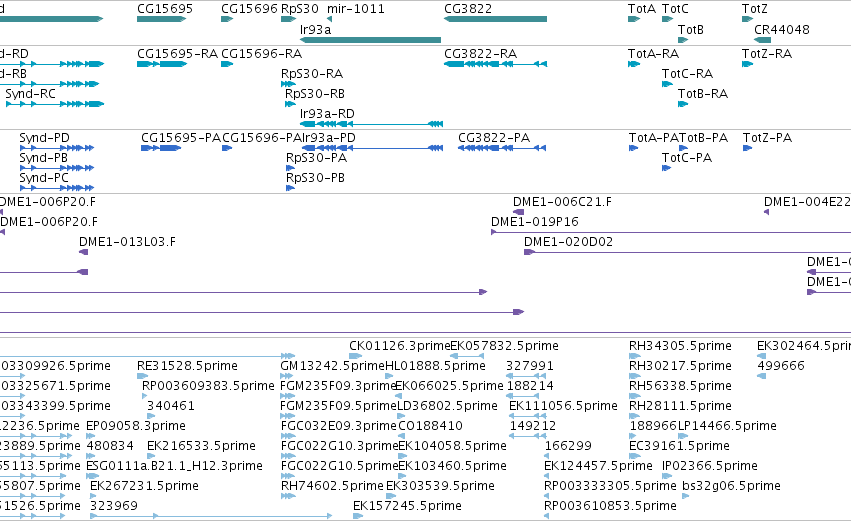Image resolution: width=851 pixels, height=521 pixels.
Task: Open the TotA-PA protein label
Action: click(654, 138)
